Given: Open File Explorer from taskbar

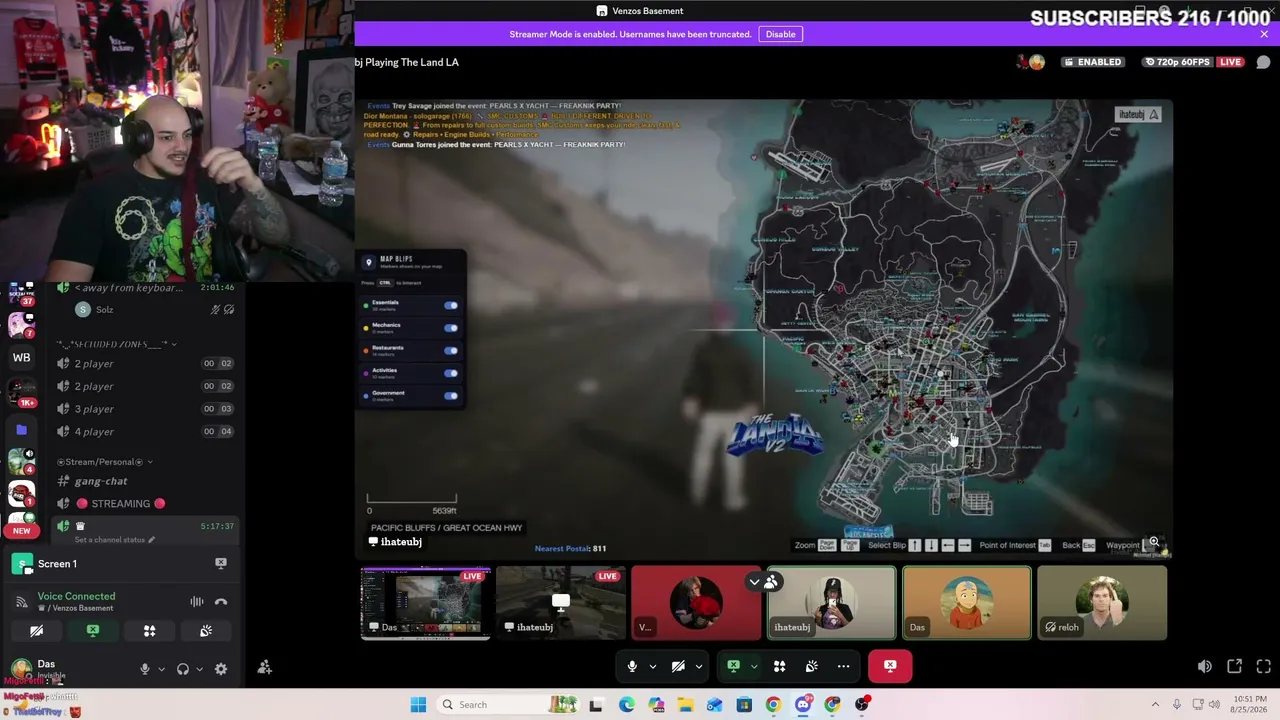Looking at the screenshot, I should (x=685, y=704).
